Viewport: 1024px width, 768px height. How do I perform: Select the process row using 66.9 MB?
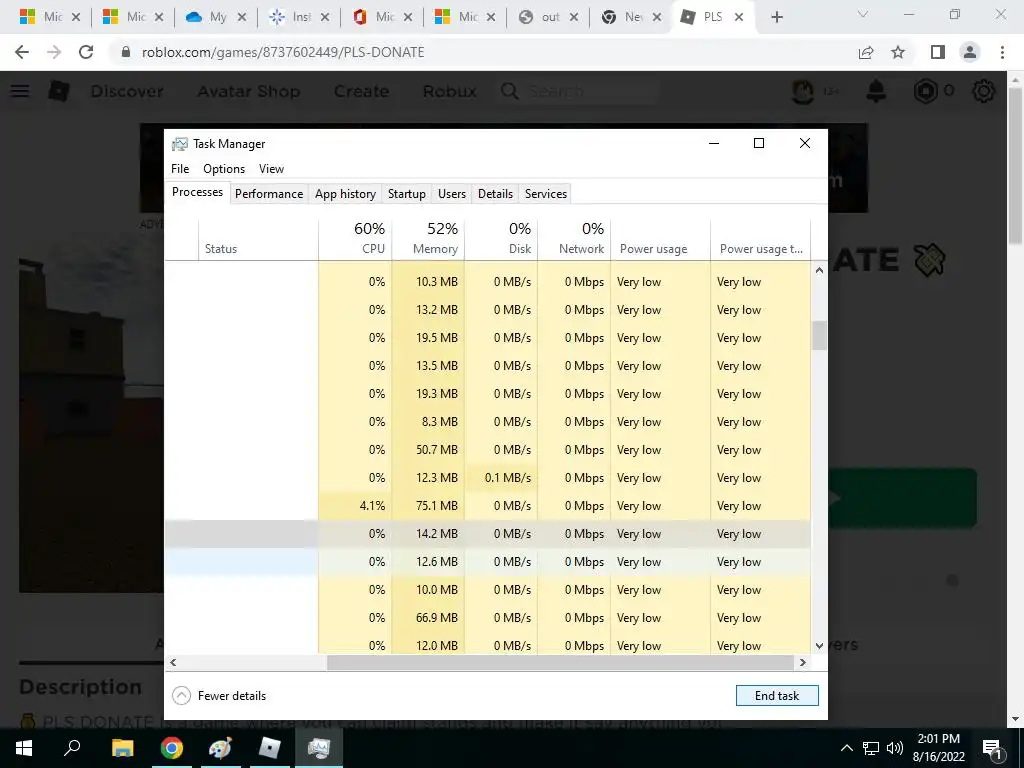coord(488,618)
